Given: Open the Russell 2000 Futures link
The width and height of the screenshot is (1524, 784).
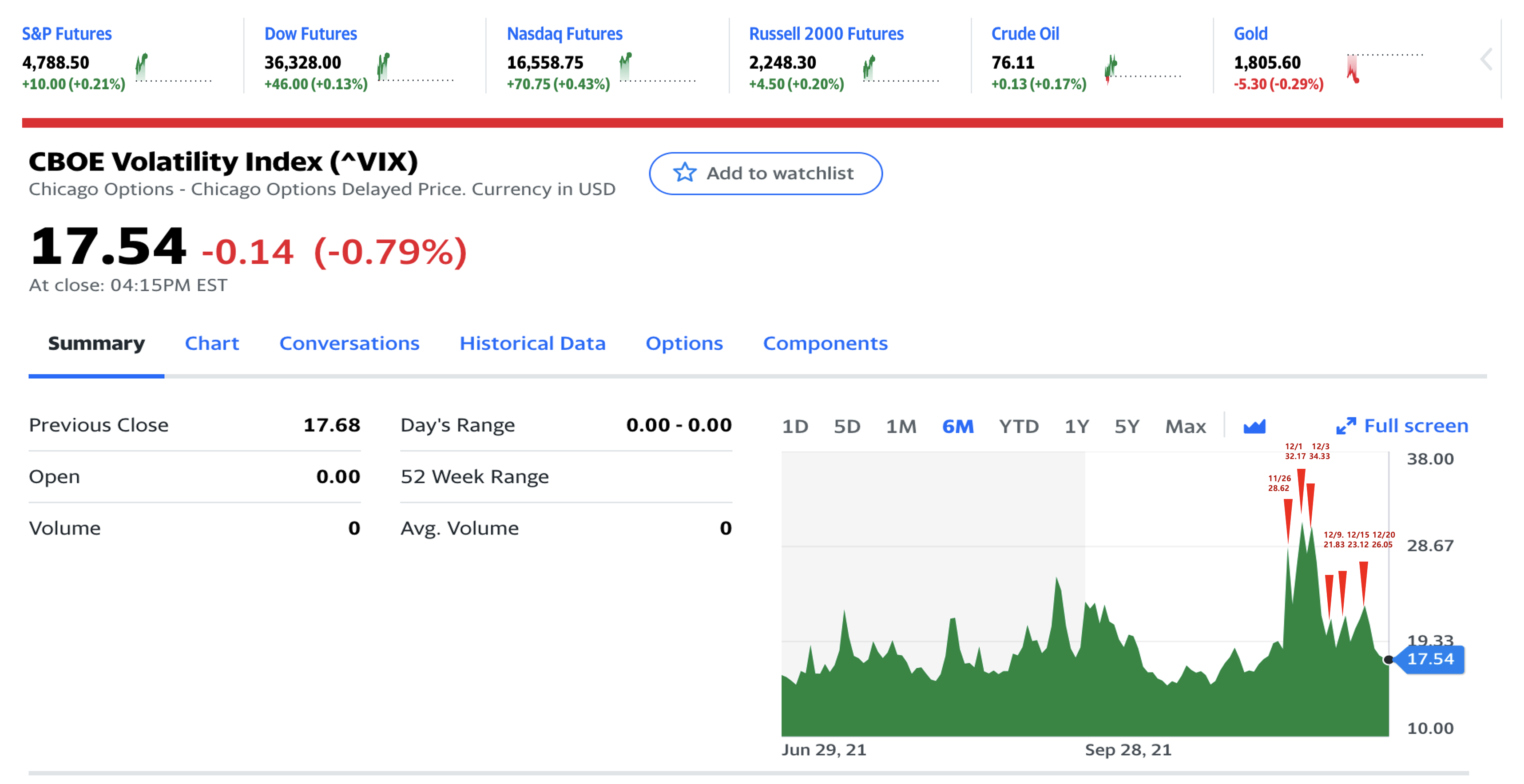Looking at the screenshot, I should 826,34.
